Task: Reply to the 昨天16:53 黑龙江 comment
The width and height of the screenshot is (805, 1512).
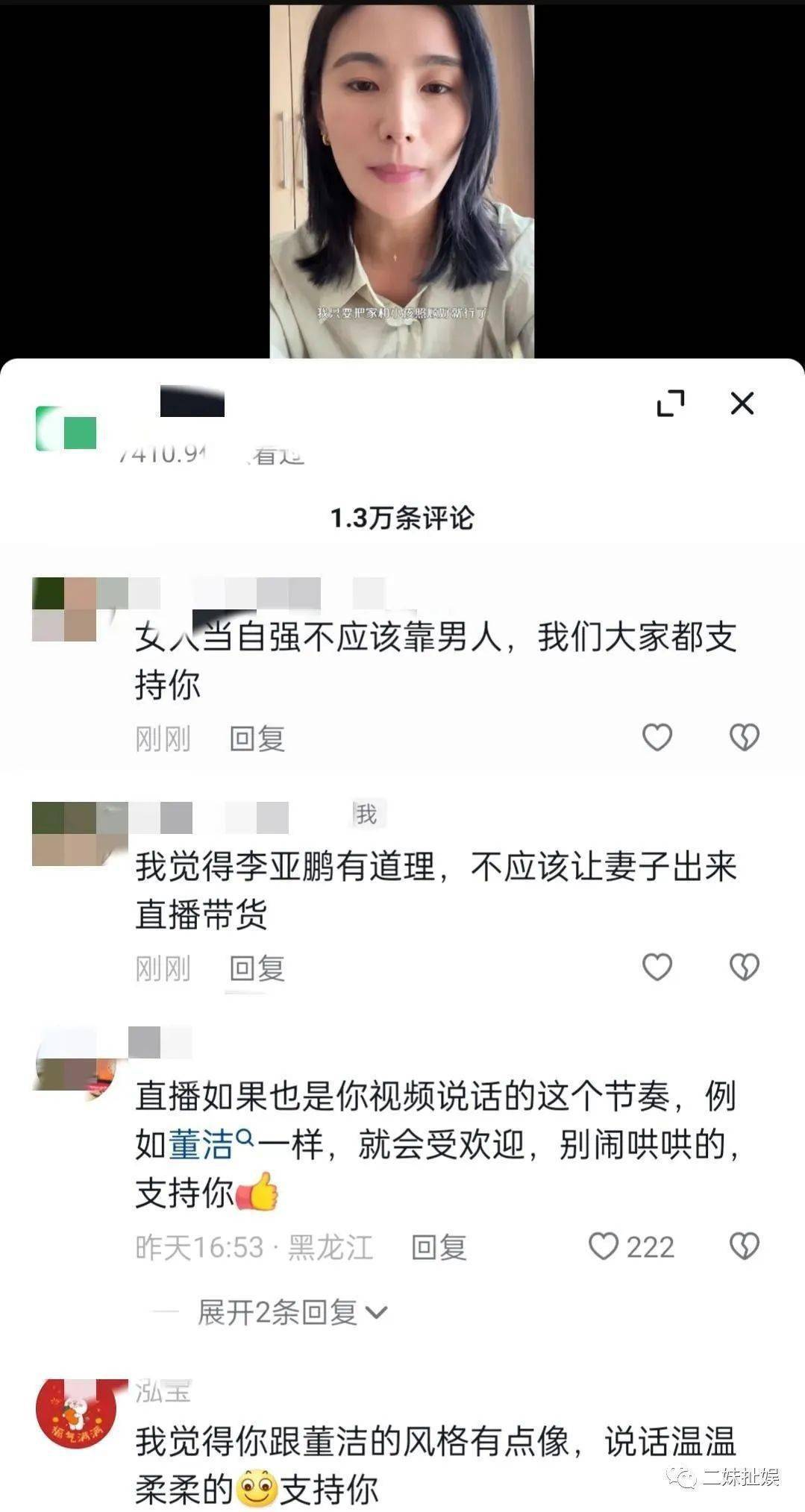Action: point(439,1247)
